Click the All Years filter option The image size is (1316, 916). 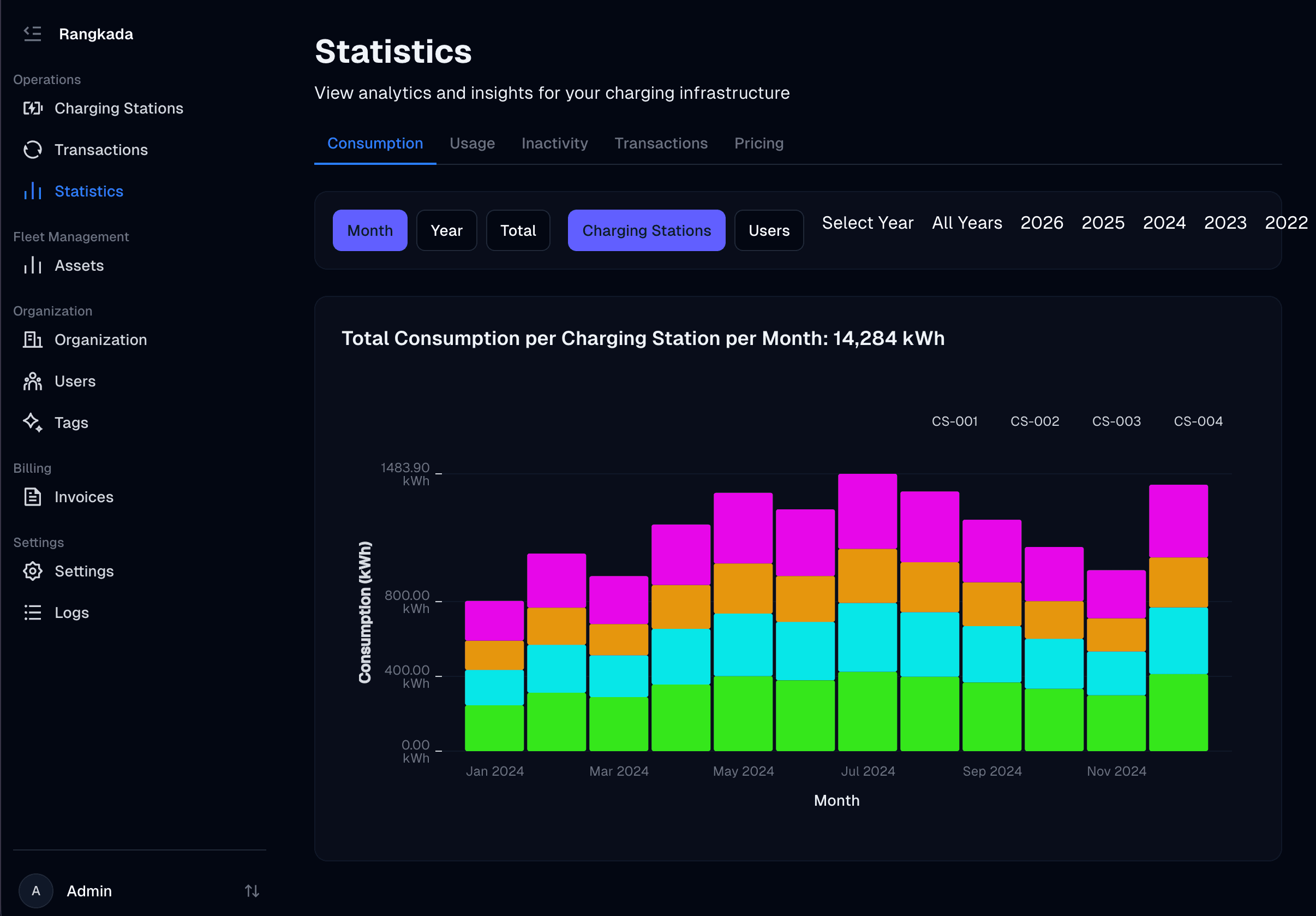[x=966, y=223]
